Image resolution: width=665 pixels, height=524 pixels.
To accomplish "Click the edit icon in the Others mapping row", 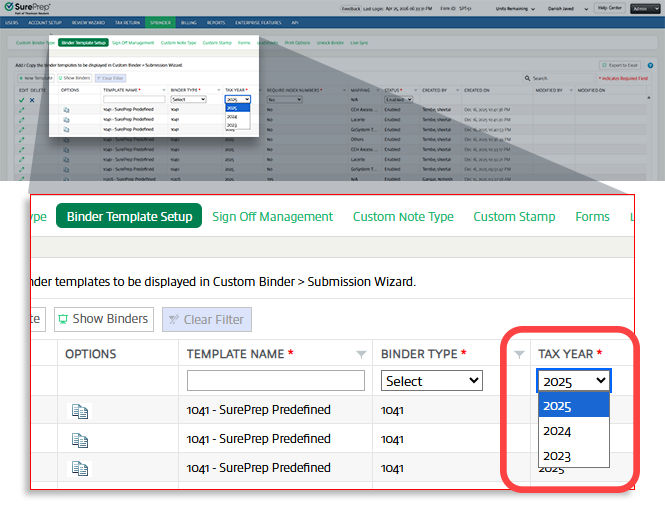I will 21,139.
